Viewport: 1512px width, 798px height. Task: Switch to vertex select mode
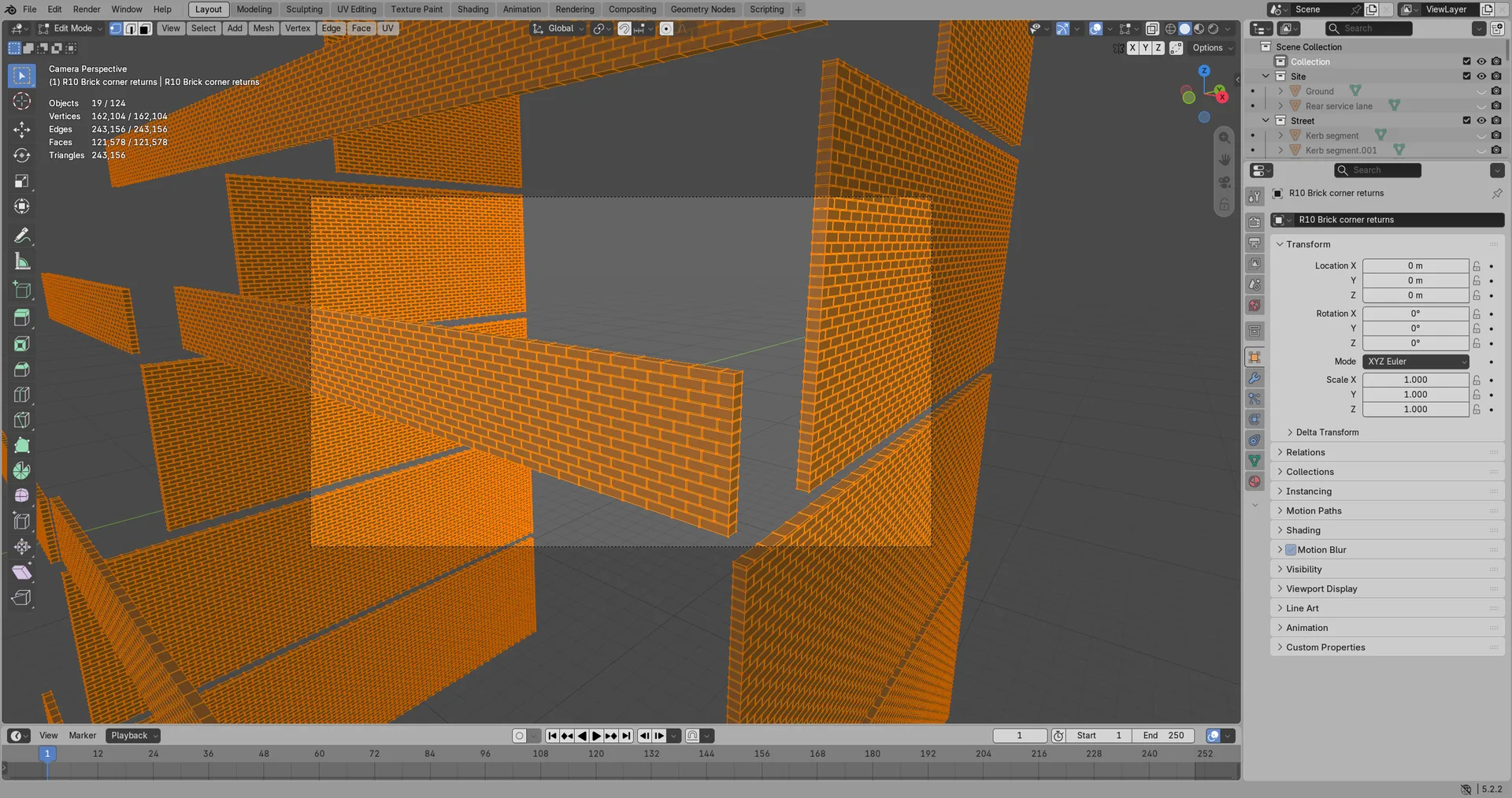[x=116, y=28]
